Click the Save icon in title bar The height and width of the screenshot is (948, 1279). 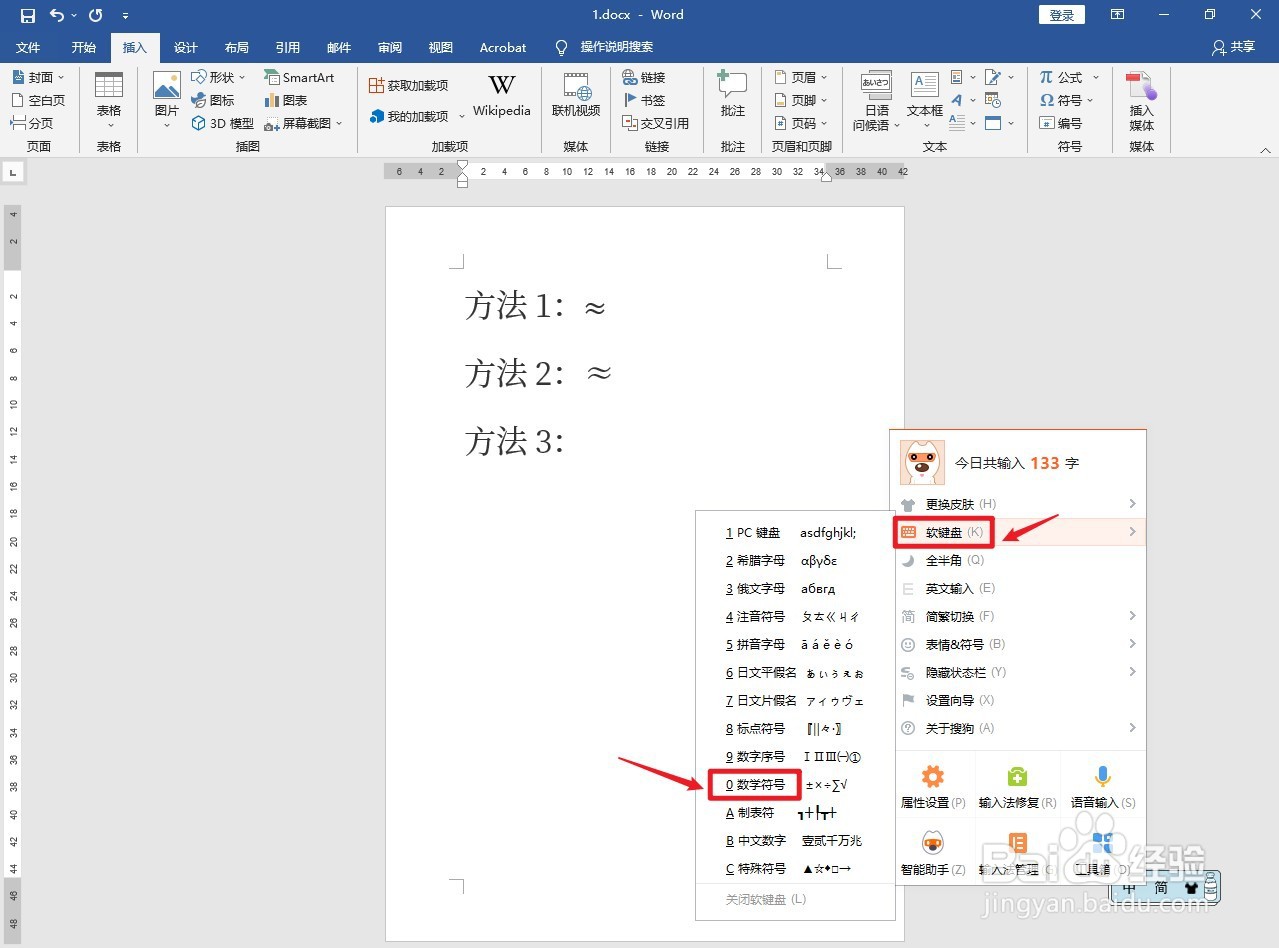pos(28,15)
